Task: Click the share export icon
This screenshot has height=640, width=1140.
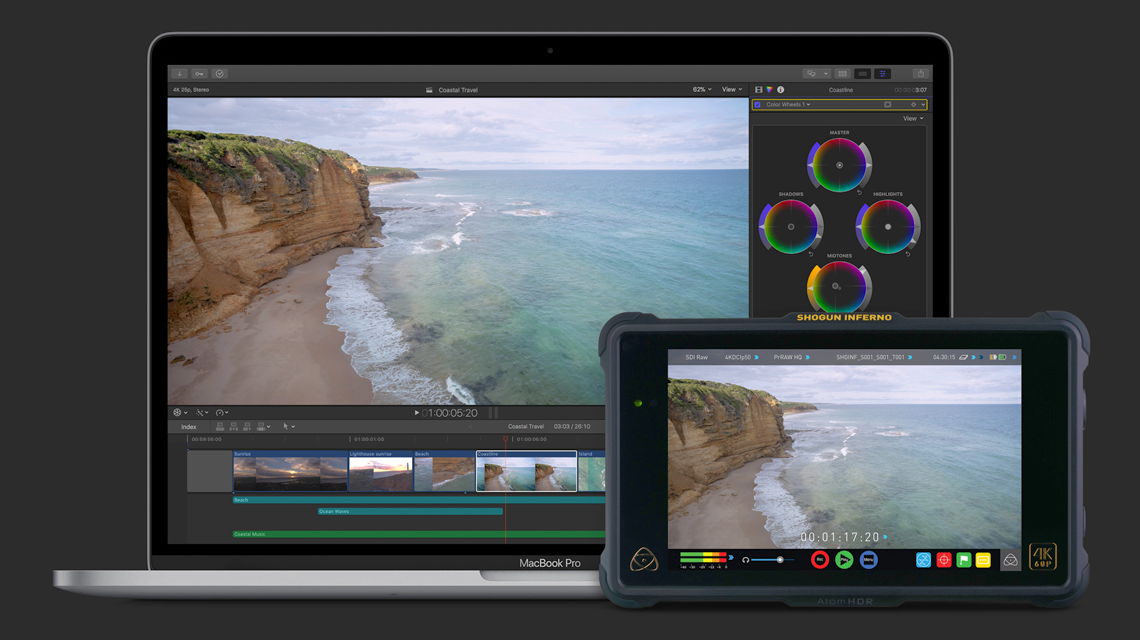Action: click(920, 73)
